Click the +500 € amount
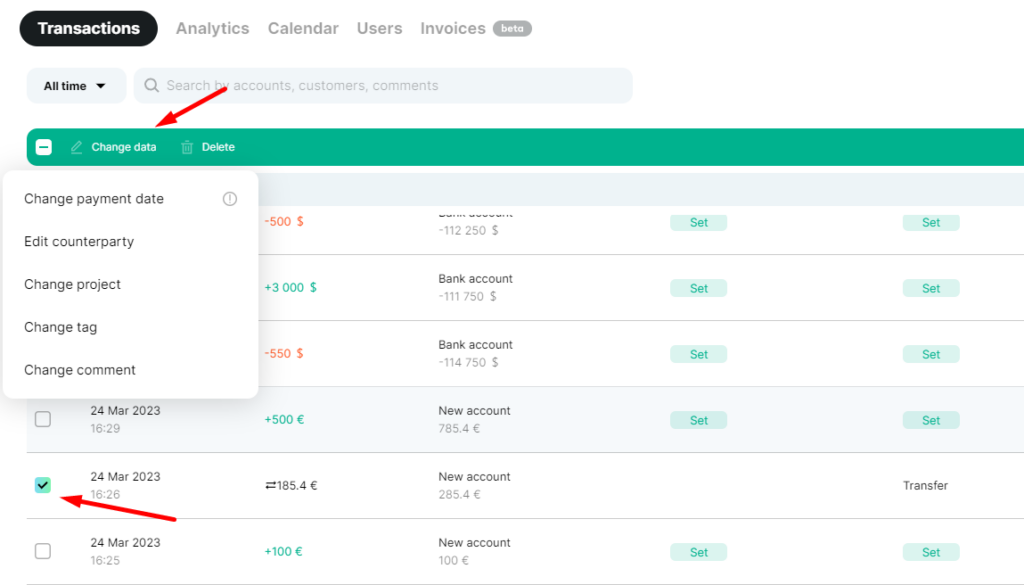The height and width of the screenshot is (585, 1024). click(284, 420)
